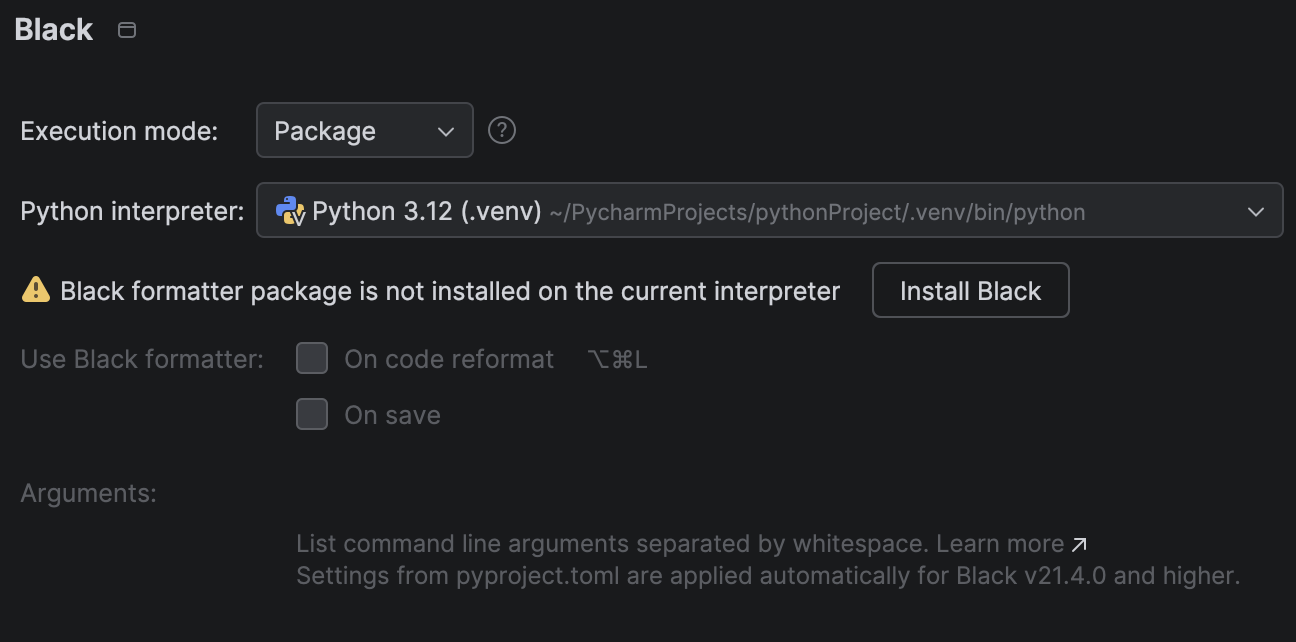Enable Black on save
Image resolution: width=1296 pixels, height=642 pixels.
click(x=312, y=414)
